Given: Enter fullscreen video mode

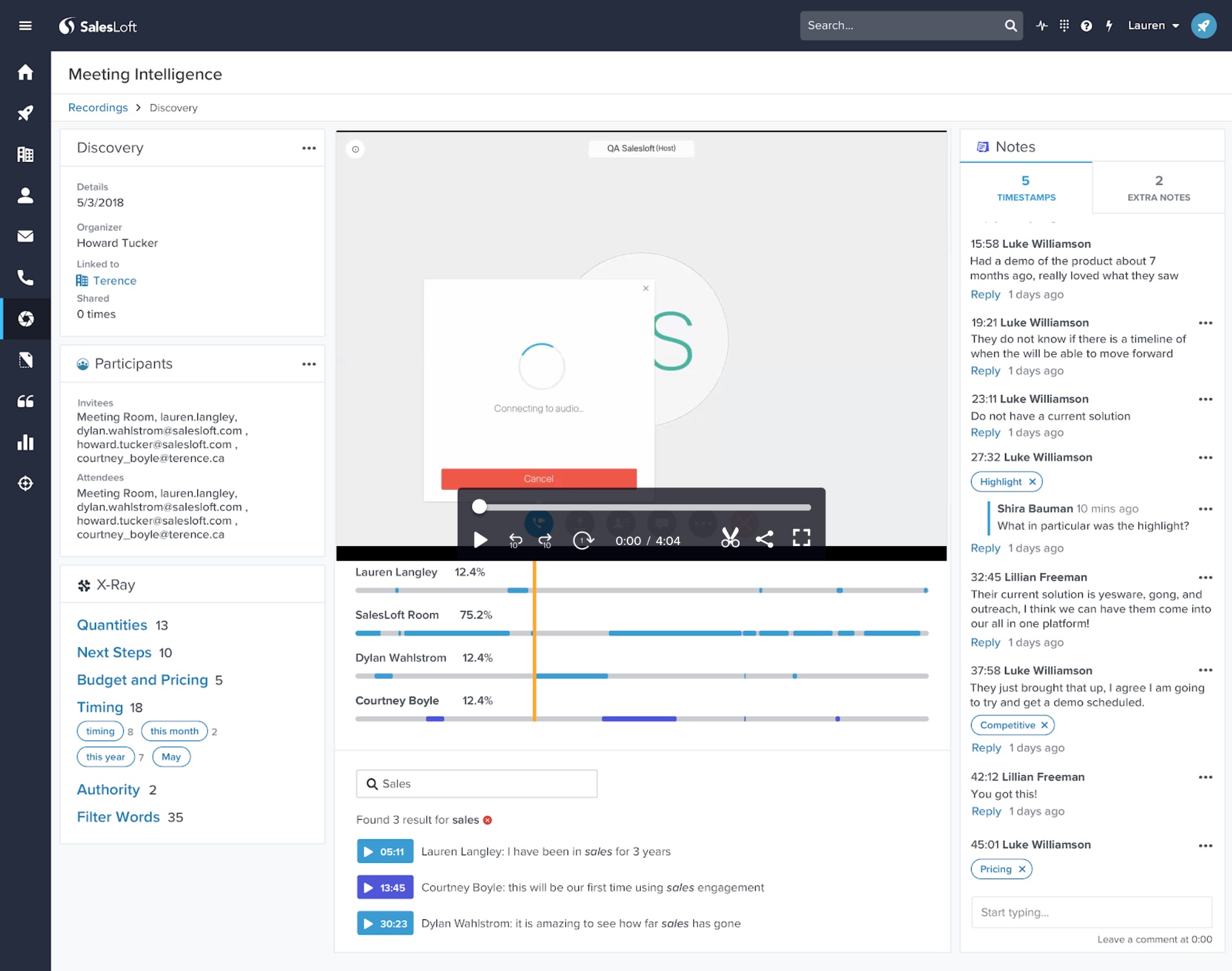Looking at the screenshot, I should point(801,538).
